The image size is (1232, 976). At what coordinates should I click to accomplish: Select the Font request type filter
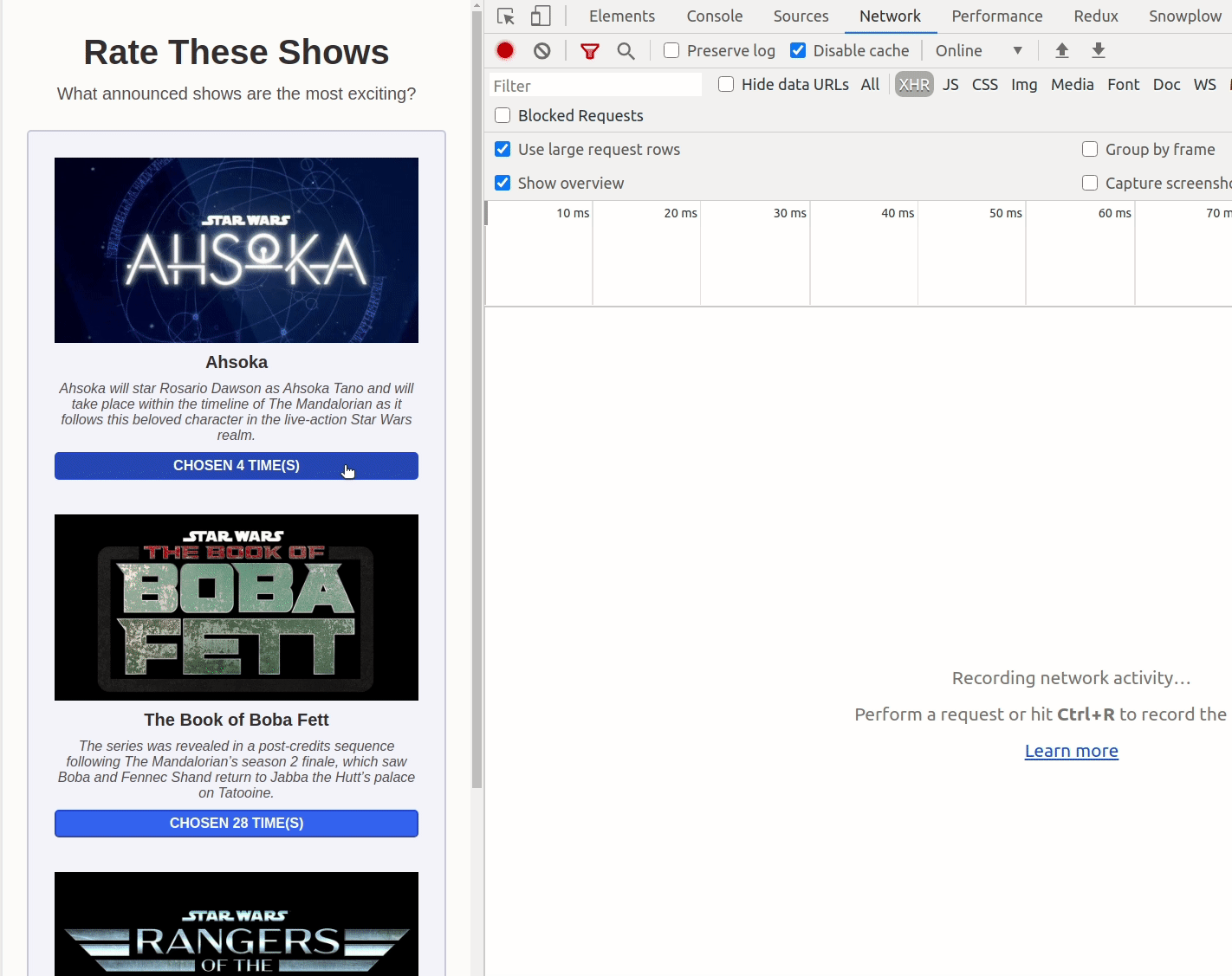tap(1124, 85)
